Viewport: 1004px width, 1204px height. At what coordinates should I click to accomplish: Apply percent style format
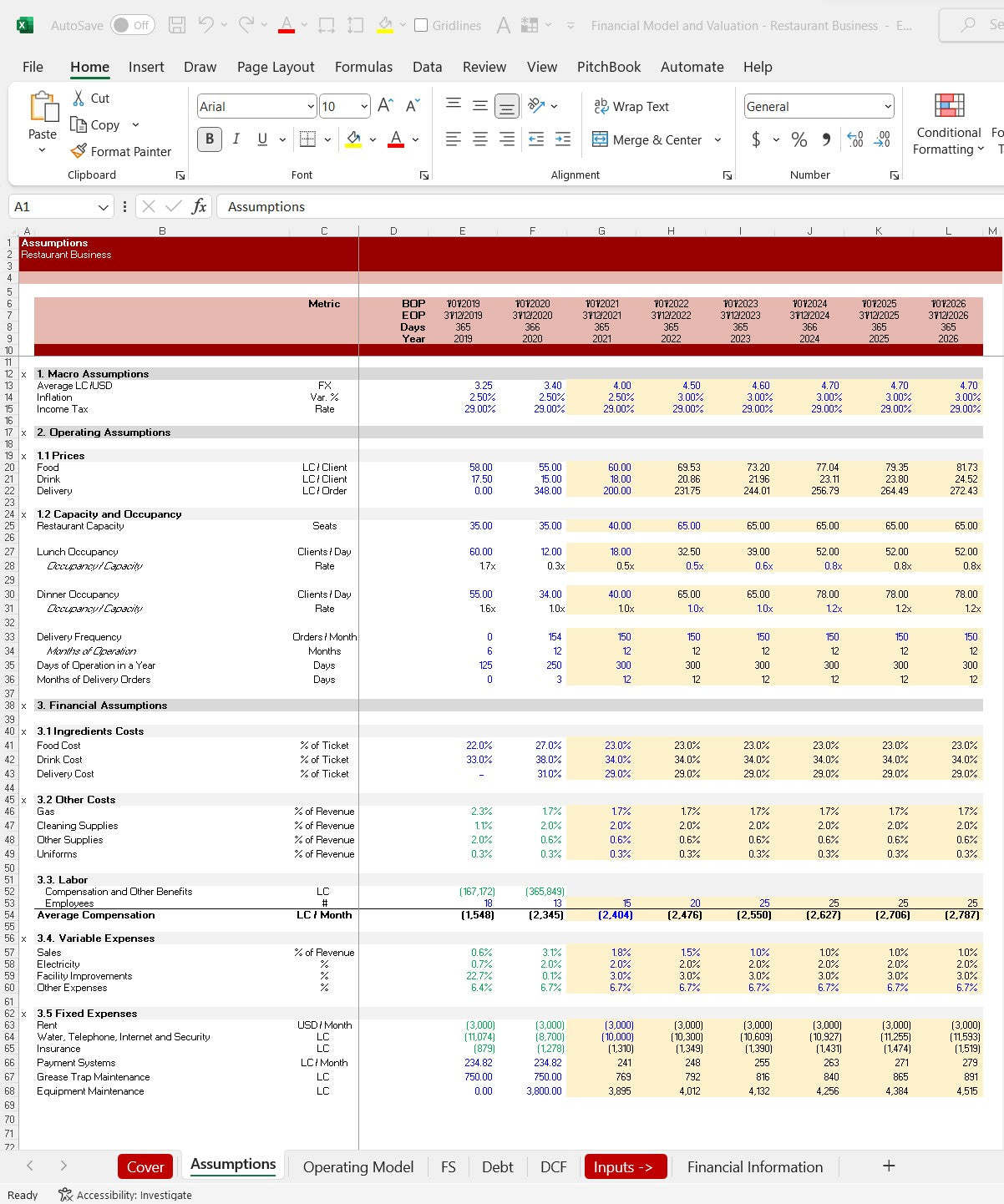799,139
